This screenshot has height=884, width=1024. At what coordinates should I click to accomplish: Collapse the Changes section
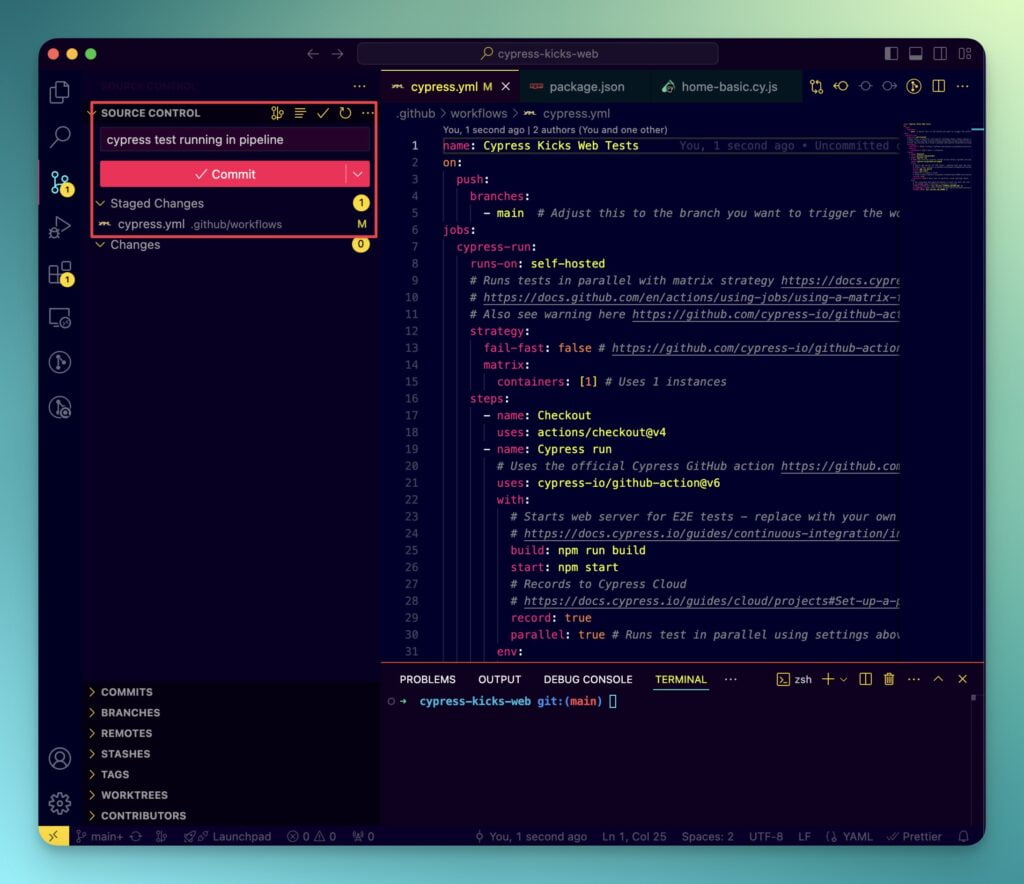click(100, 244)
